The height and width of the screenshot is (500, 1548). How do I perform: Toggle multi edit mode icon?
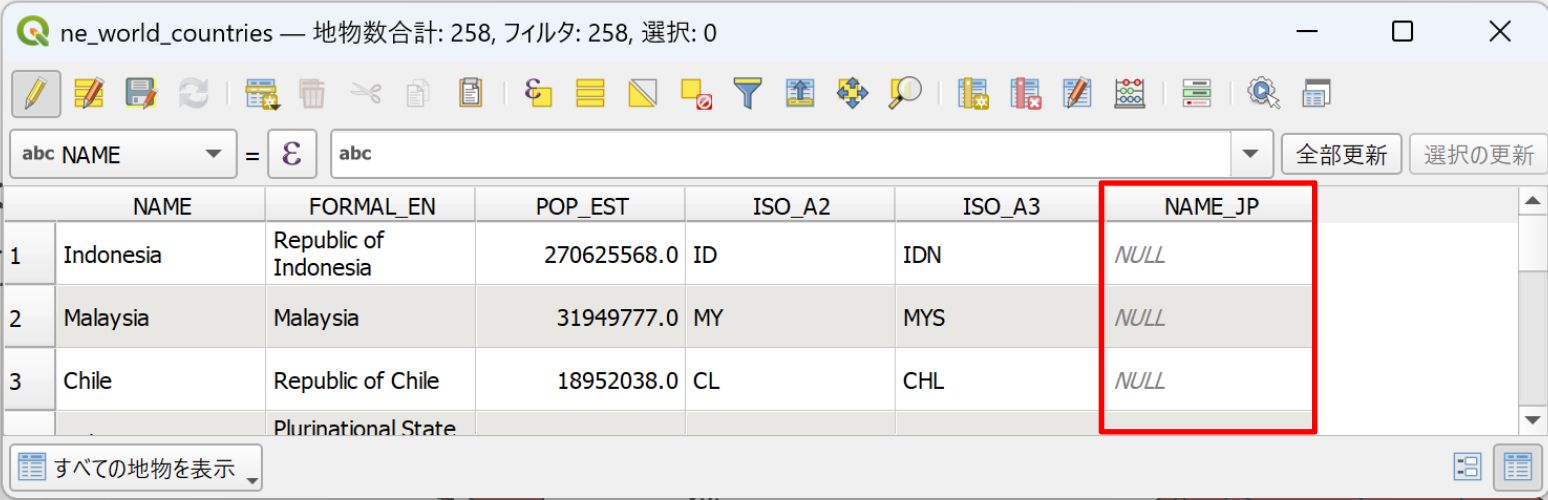point(89,94)
